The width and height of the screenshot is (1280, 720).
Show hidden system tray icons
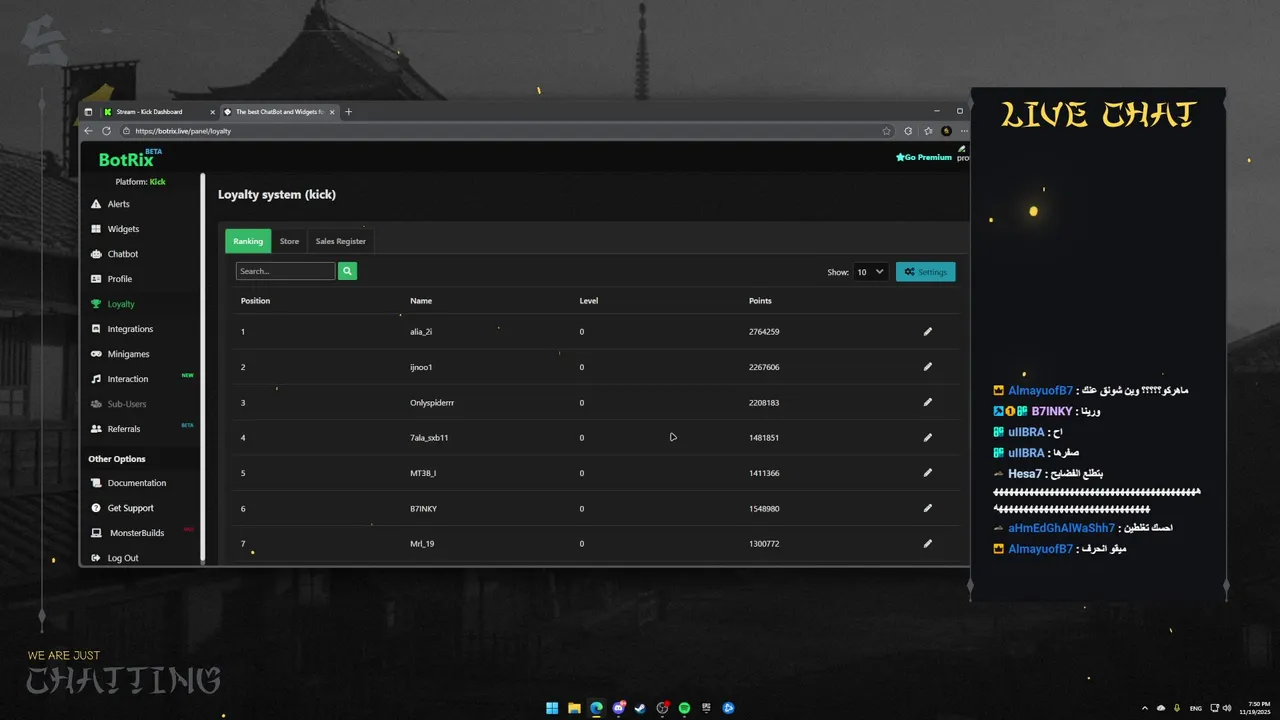pos(1145,708)
